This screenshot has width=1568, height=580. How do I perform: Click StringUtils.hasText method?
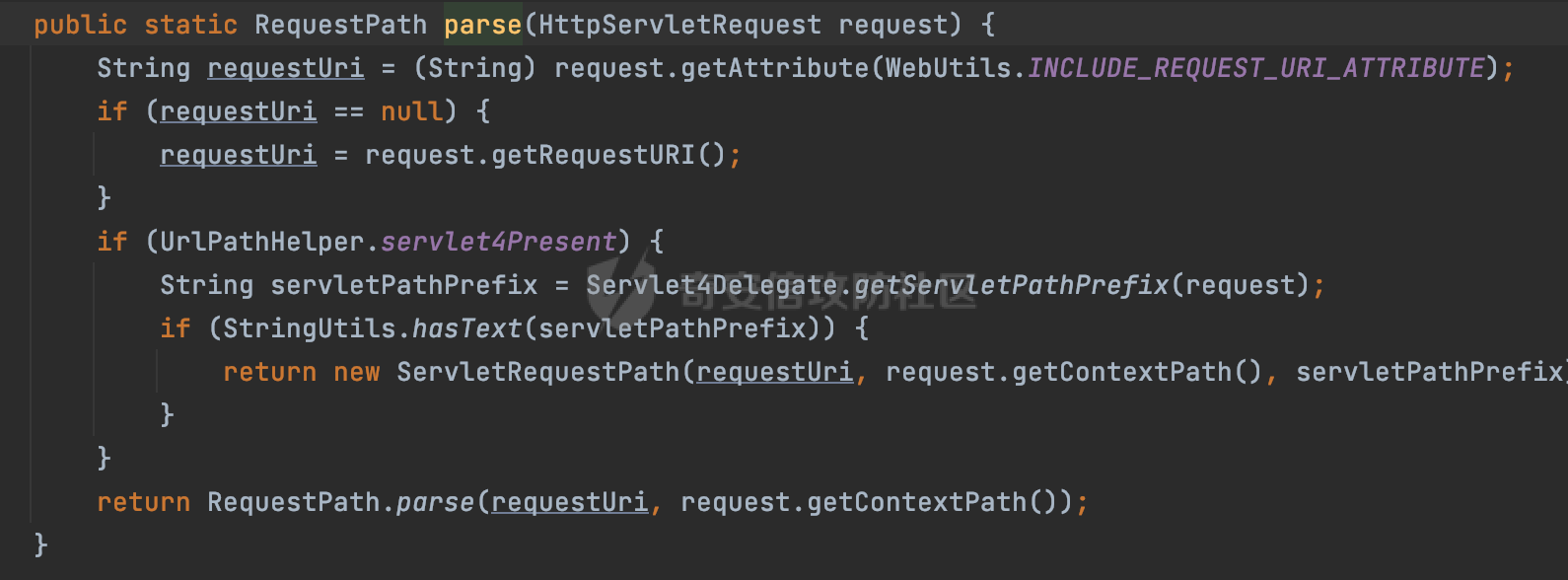click(466, 328)
